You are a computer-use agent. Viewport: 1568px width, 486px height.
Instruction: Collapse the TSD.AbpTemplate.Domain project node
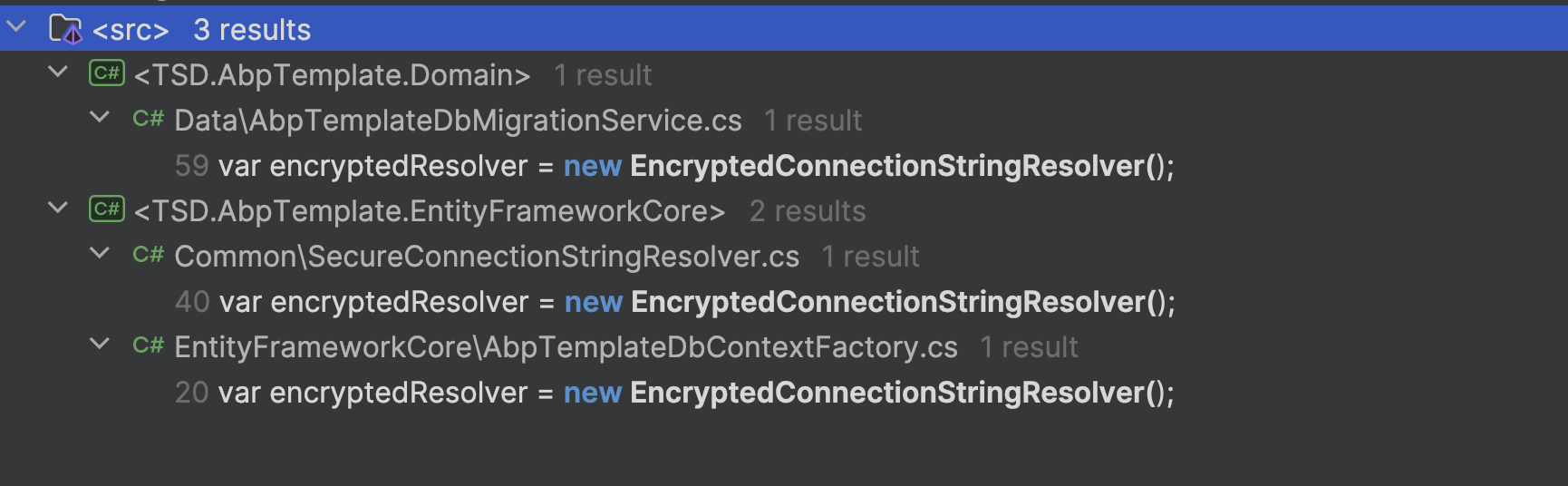(58, 72)
